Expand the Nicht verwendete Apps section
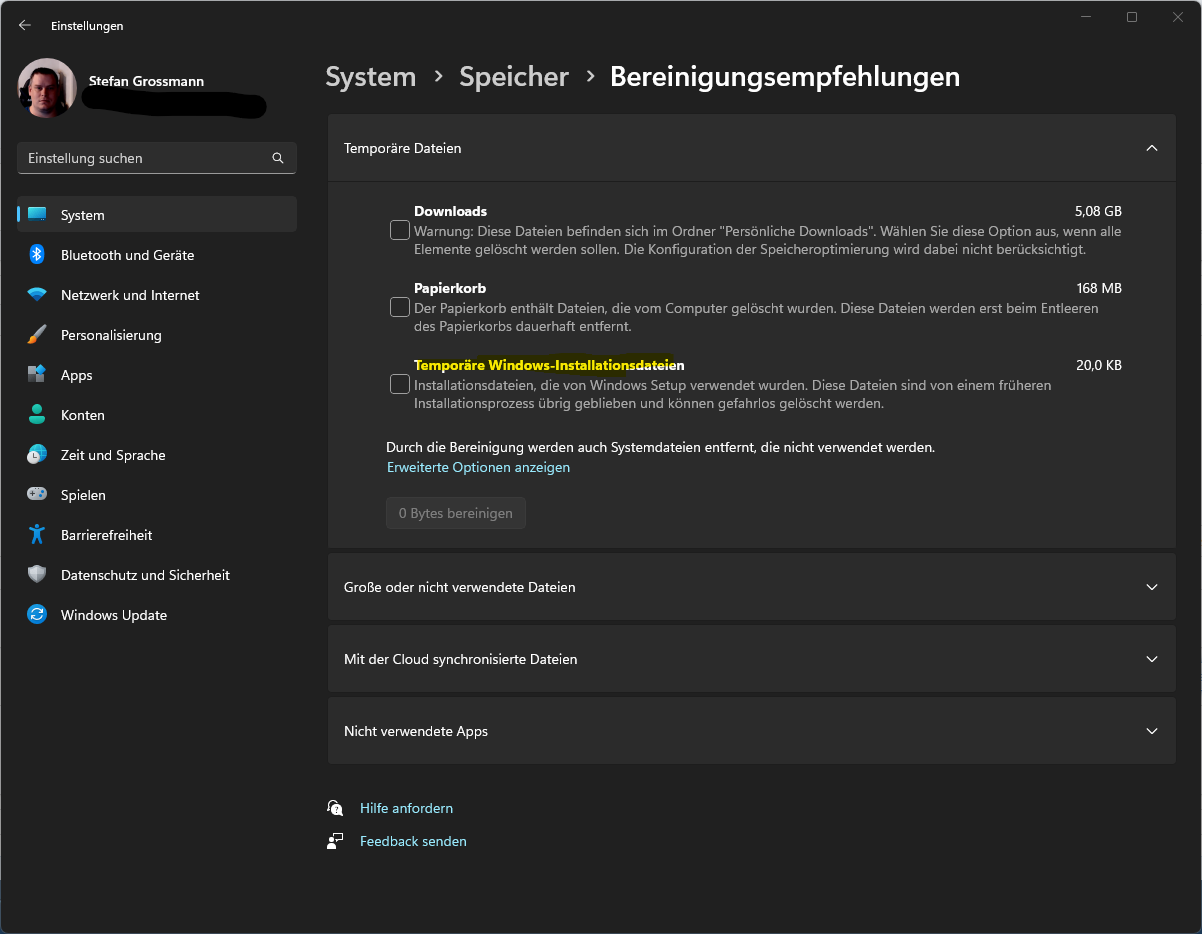This screenshot has width=1202, height=934. coord(752,731)
